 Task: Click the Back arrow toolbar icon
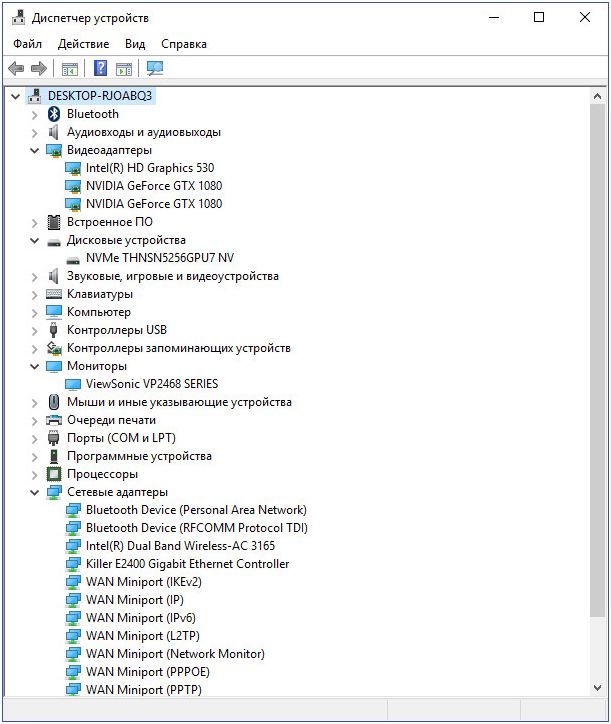(16, 69)
